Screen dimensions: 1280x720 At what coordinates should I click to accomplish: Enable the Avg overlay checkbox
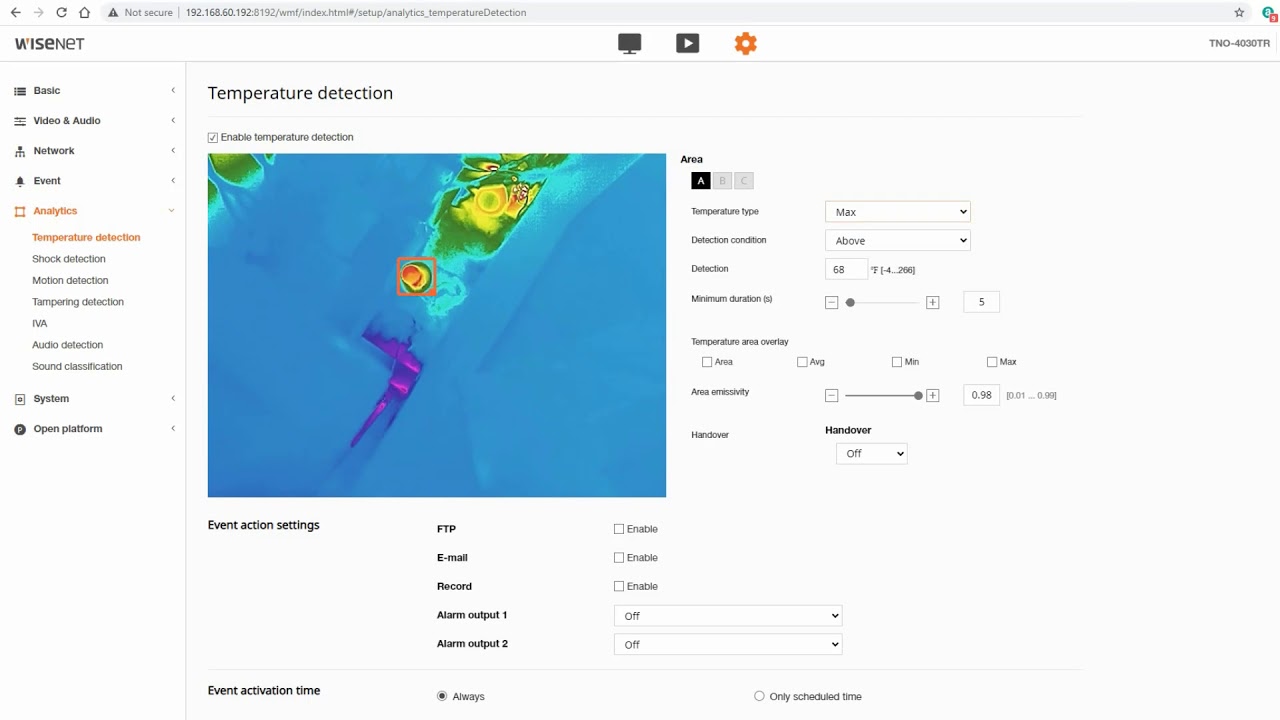click(x=802, y=362)
